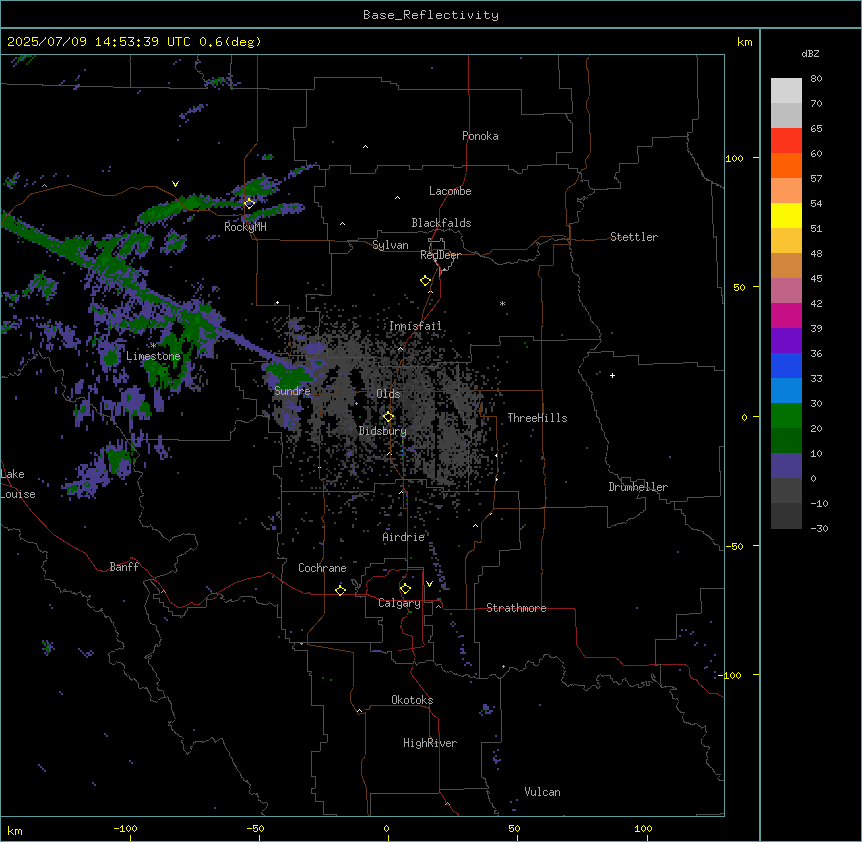The image size is (862, 842).
Task: Click the Airdrie label
Action: click(x=404, y=537)
